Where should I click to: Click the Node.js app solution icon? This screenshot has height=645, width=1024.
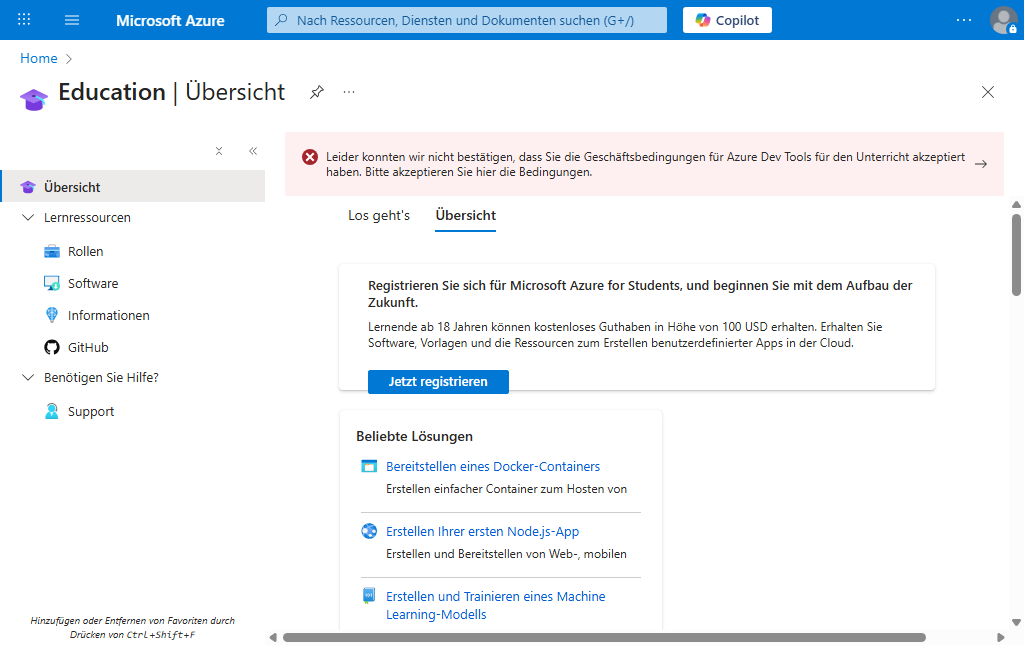click(369, 531)
